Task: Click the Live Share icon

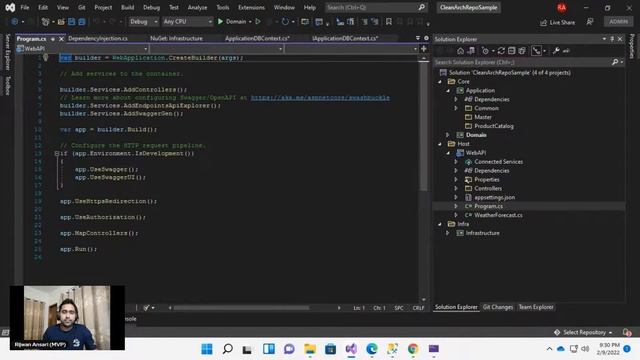Action: [x=543, y=22]
